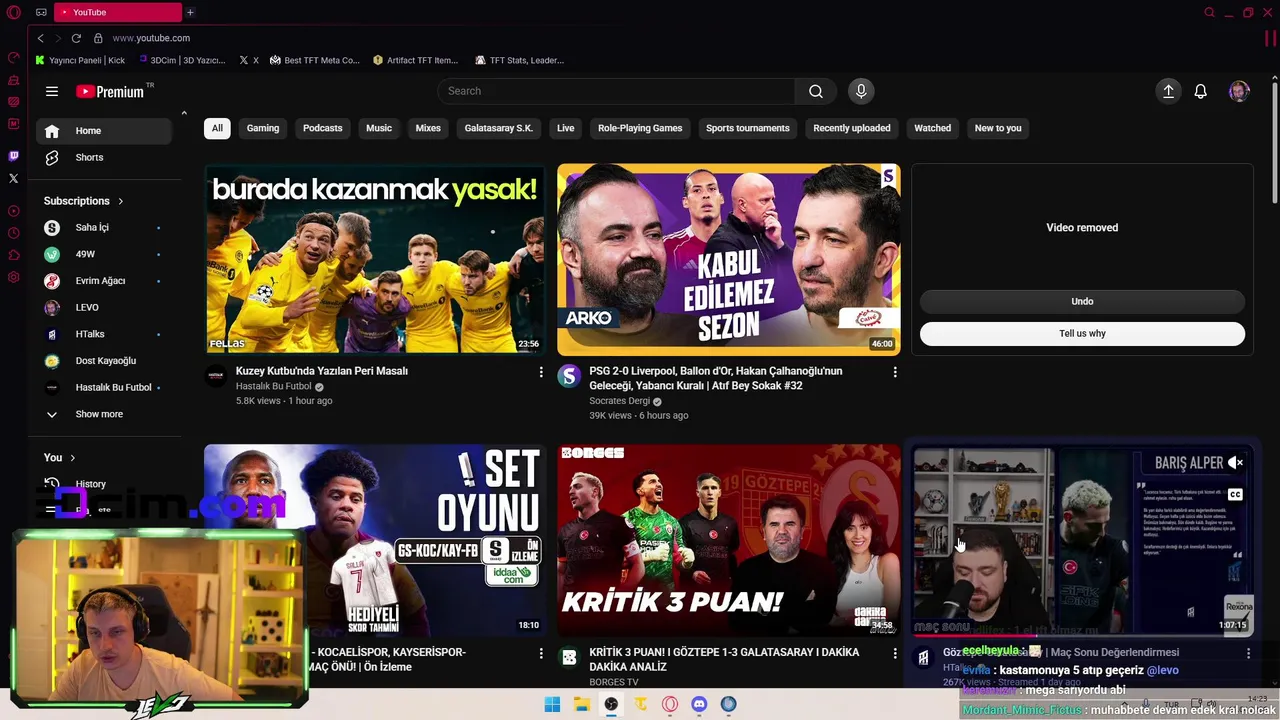Image resolution: width=1280 pixels, height=720 pixels.
Task: Select the Galatasaray S.K. filter chip
Action: point(499,128)
